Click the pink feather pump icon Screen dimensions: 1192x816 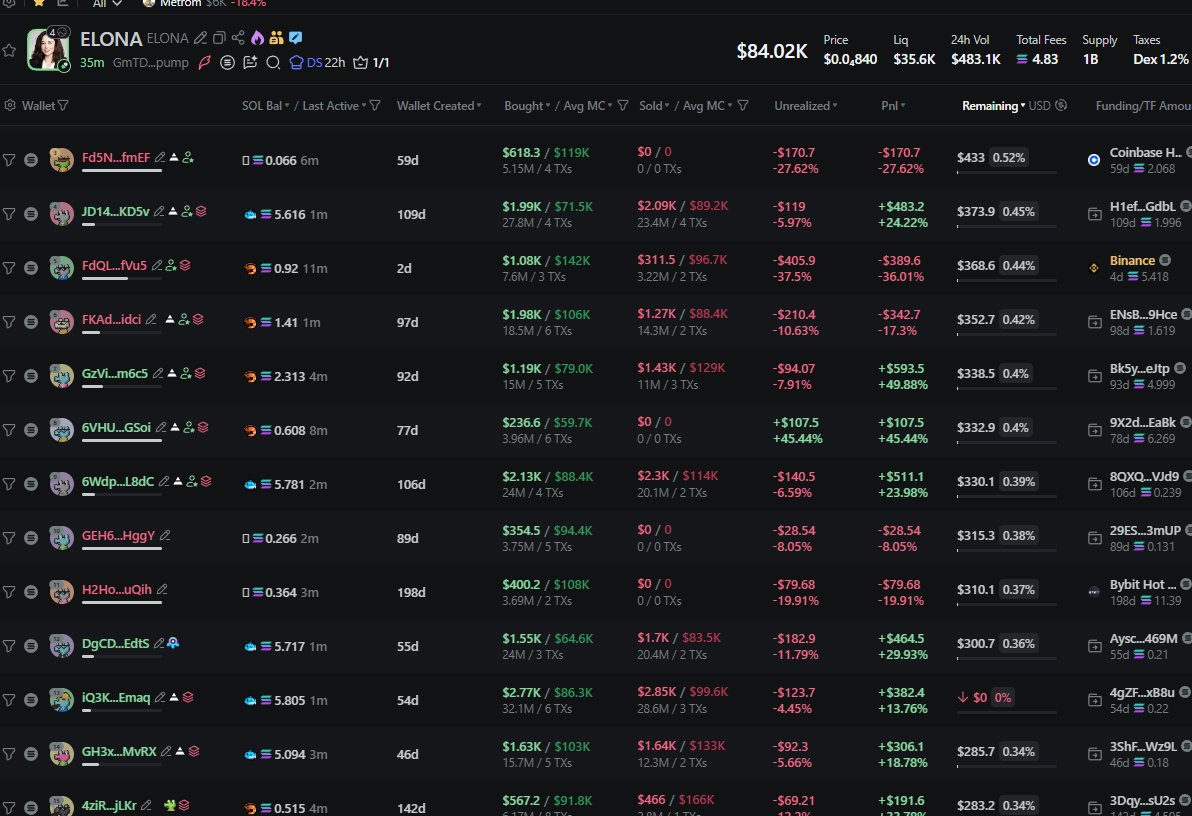[205, 62]
